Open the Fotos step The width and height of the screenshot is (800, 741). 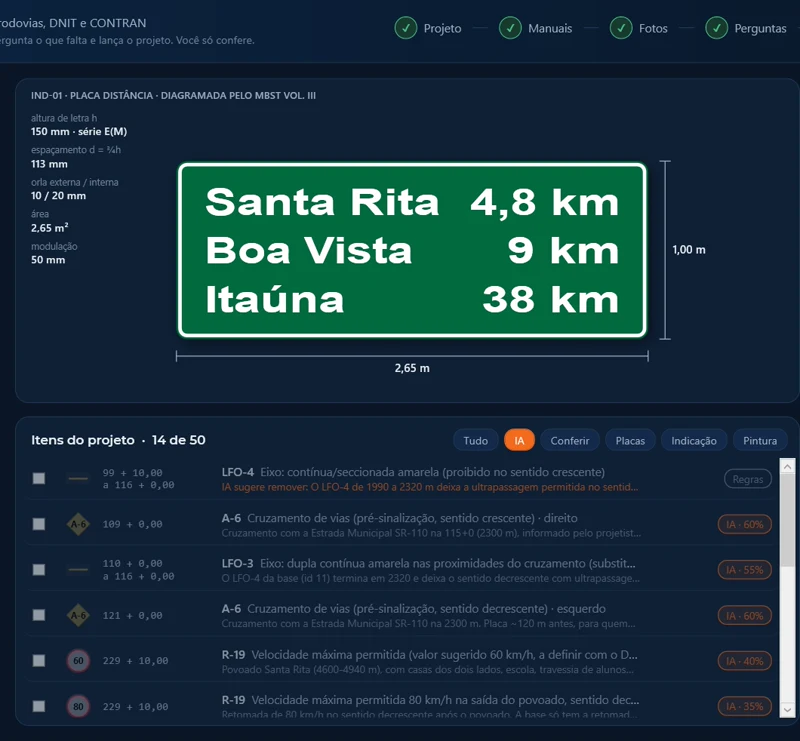tap(638, 28)
